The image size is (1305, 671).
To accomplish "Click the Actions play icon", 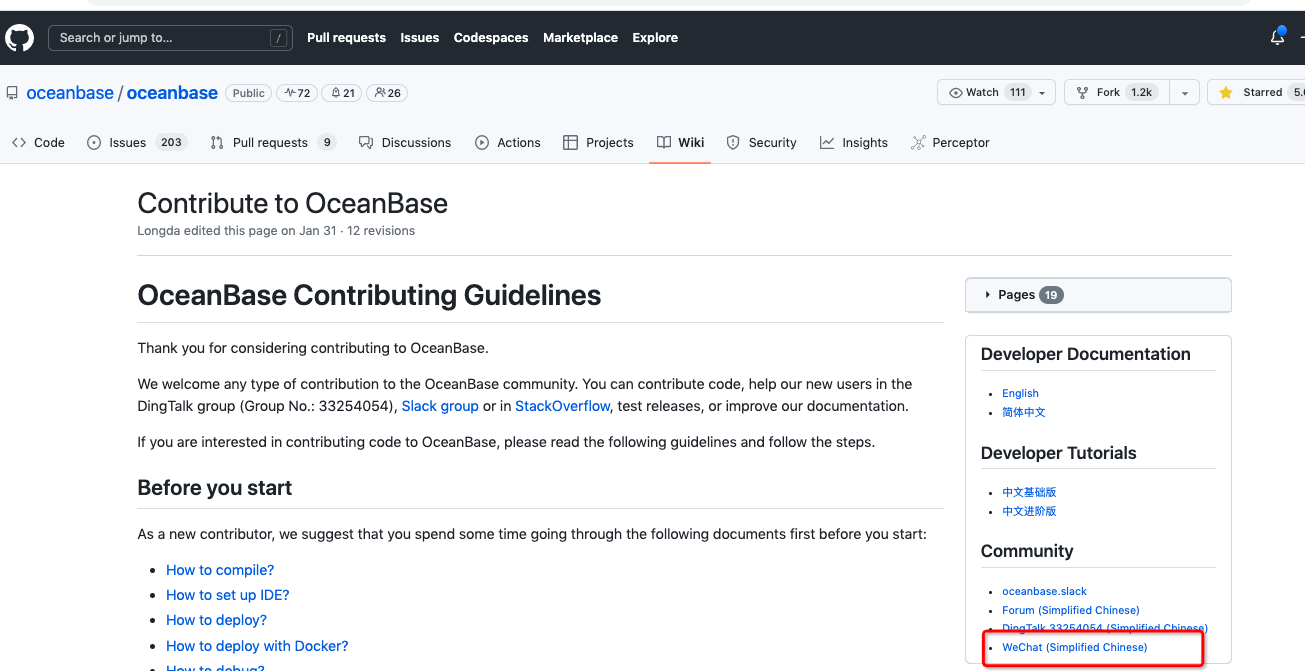I will (482, 143).
